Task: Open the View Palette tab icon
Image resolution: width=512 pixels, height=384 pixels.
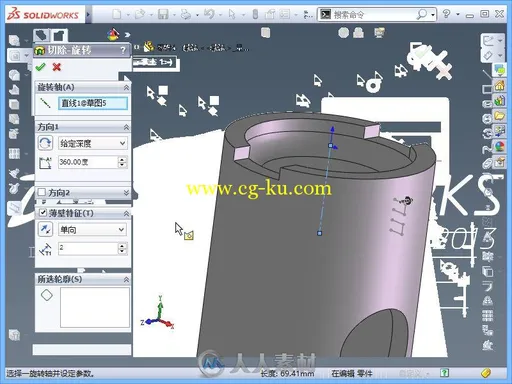Action: (x=499, y=131)
